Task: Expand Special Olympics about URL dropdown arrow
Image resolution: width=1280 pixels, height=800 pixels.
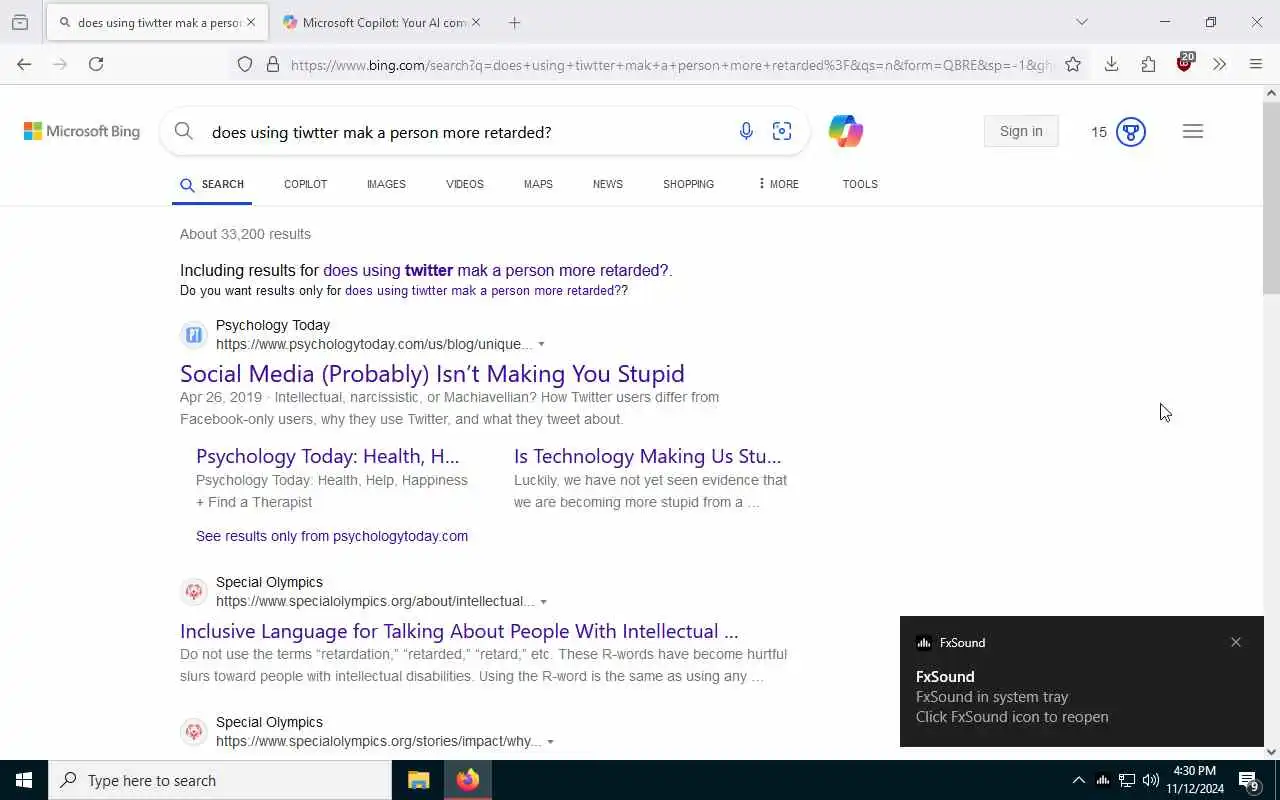Action: point(544,602)
